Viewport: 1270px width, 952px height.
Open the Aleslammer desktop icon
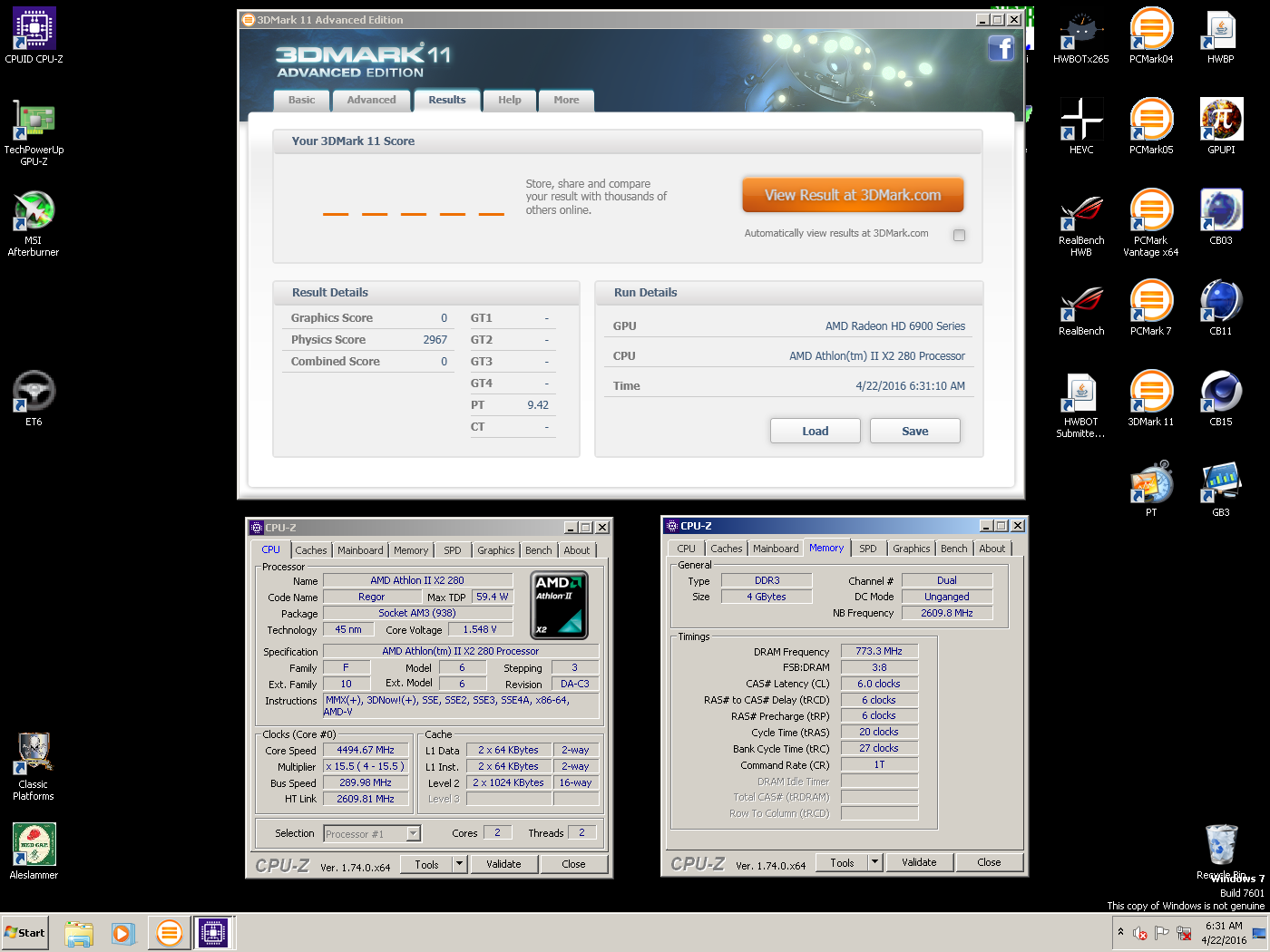click(x=34, y=852)
